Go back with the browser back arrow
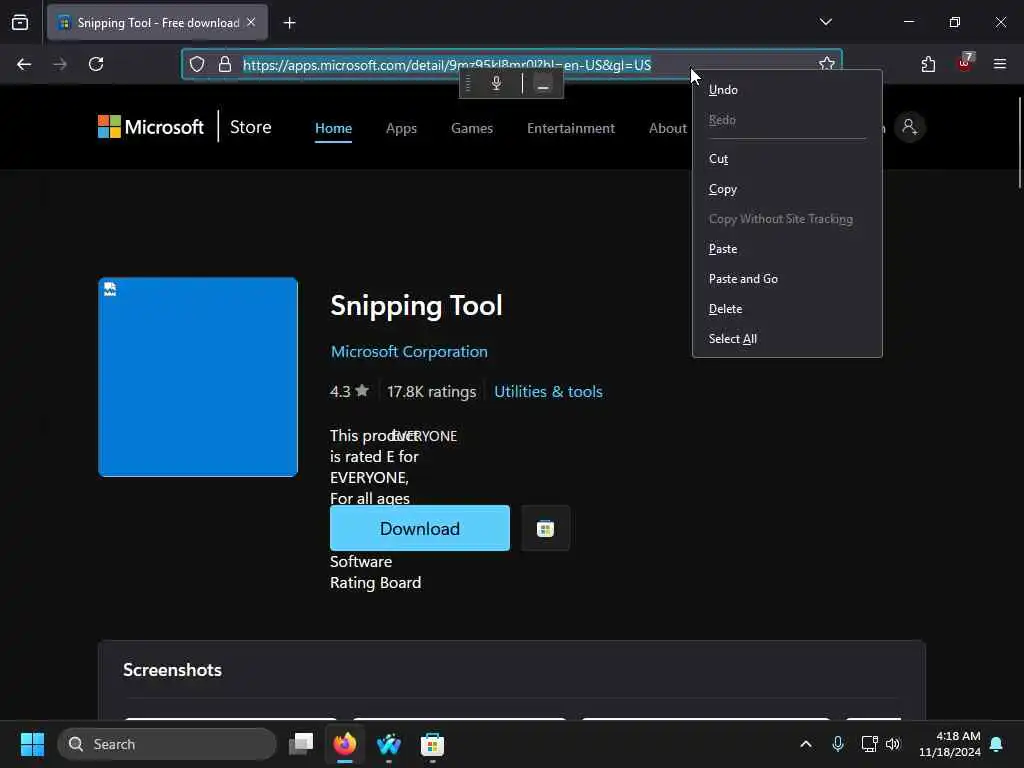The image size is (1024, 768). (x=24, y=64)
